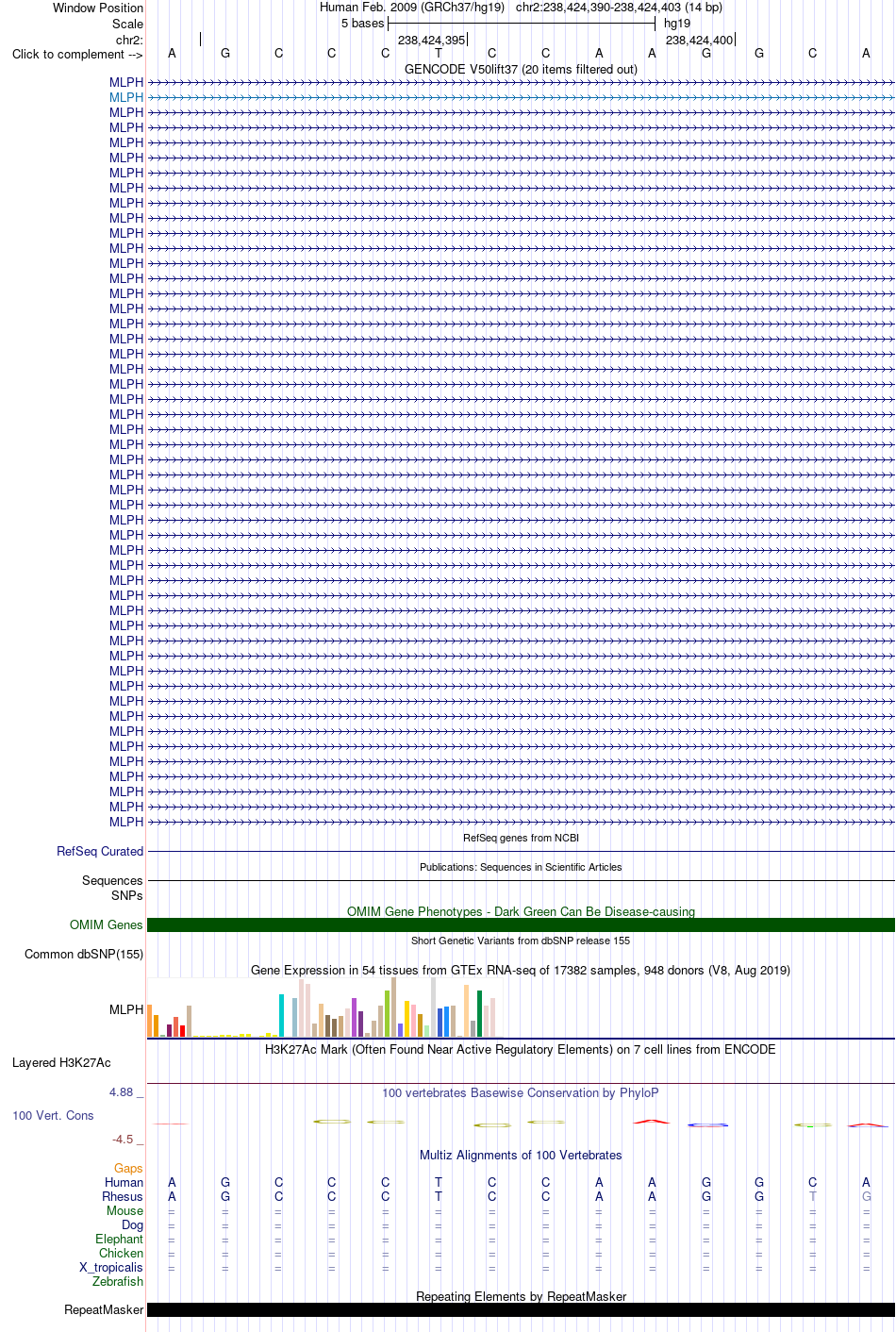
Task: Click the dark green OMIM Genes bar
Action: [x=521, y=924]
